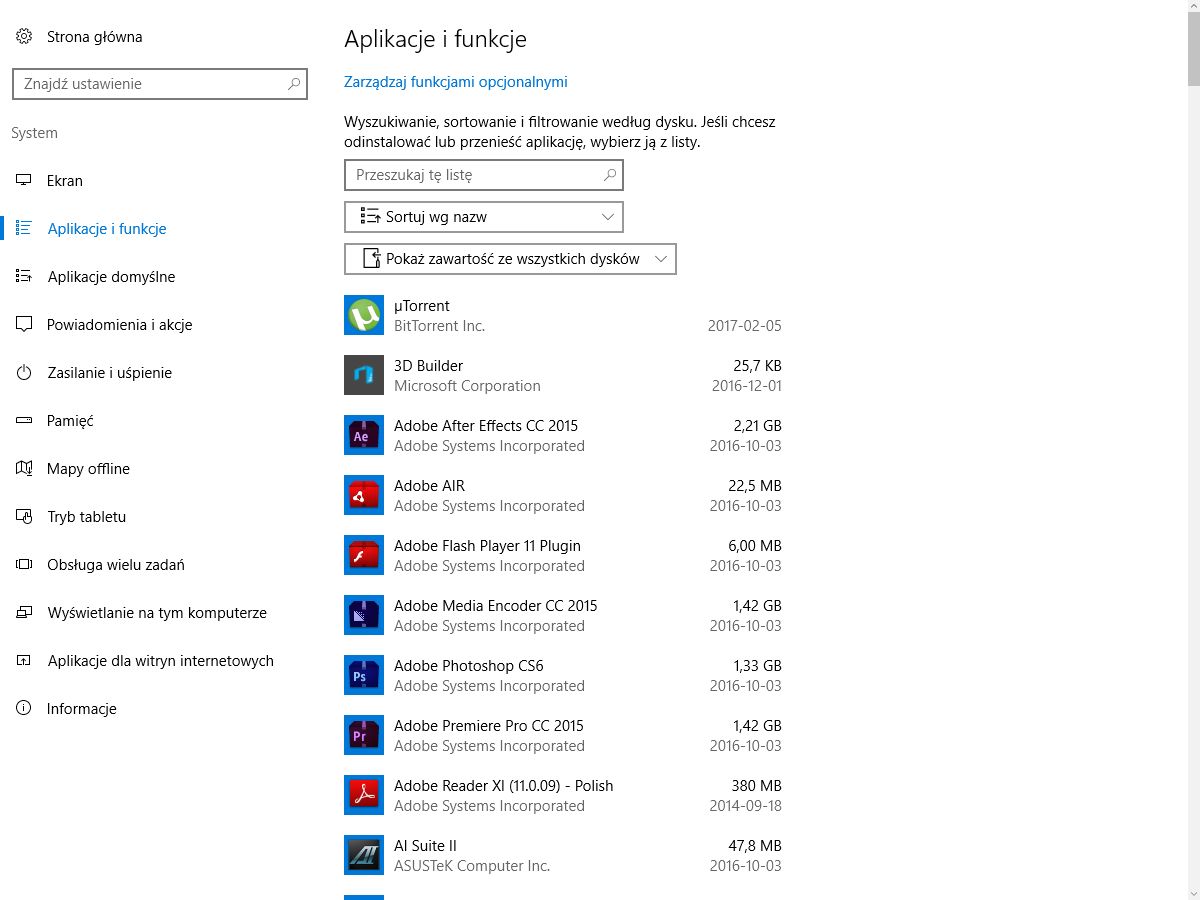Click the 3D Builder app icon

click(x=364, y=375)
